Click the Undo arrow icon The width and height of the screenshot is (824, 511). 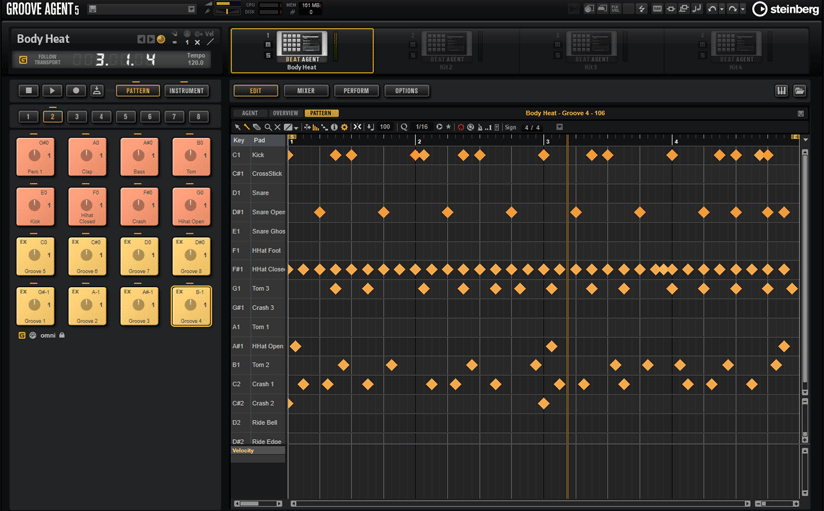tap(712, 9)
